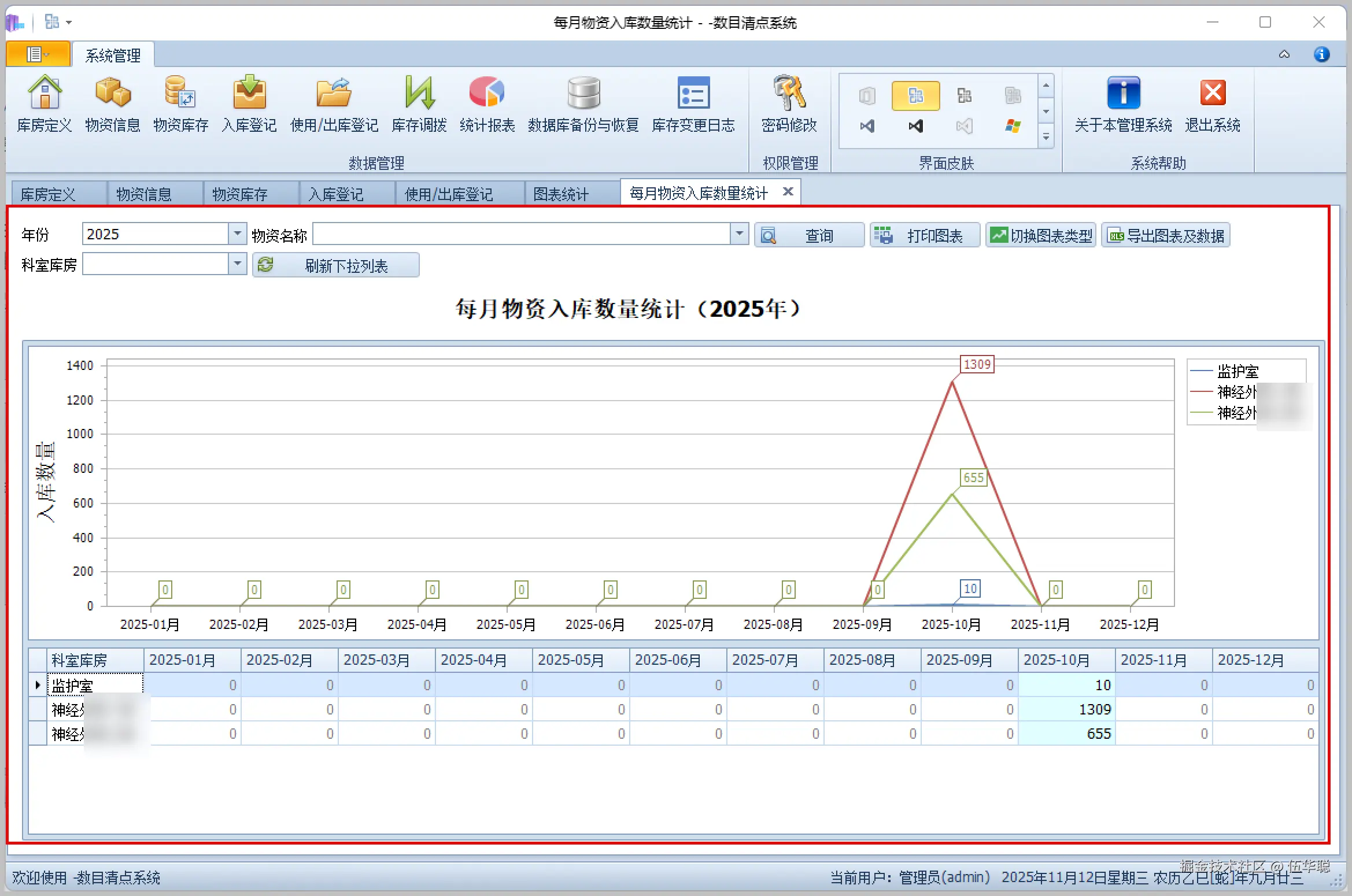Select the 系统管理 ribbon tab

coord(113,55)
